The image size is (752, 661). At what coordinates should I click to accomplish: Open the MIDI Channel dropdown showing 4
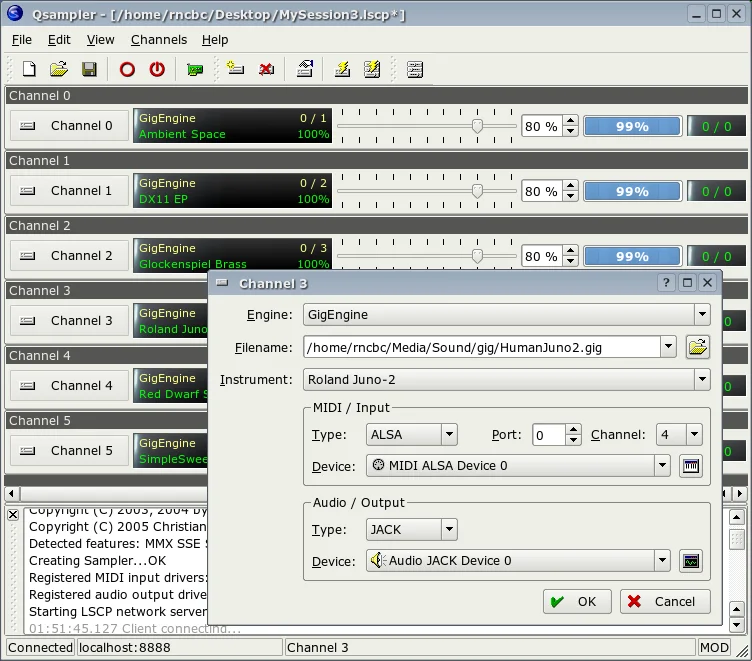tap(680, 435)
